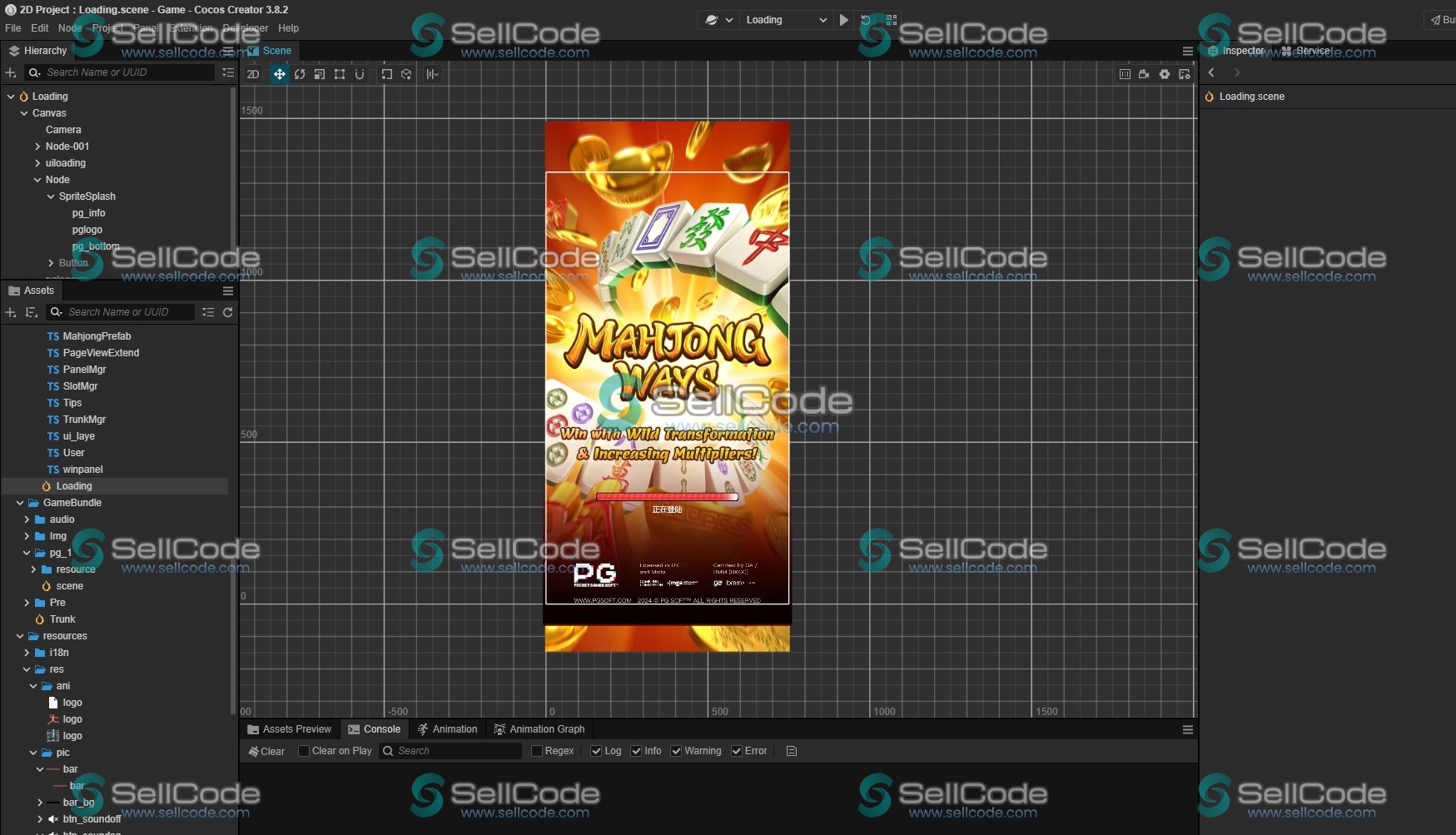Select the Rect transform tool
Screen dimensions: 1456x835
pos(340,74)
